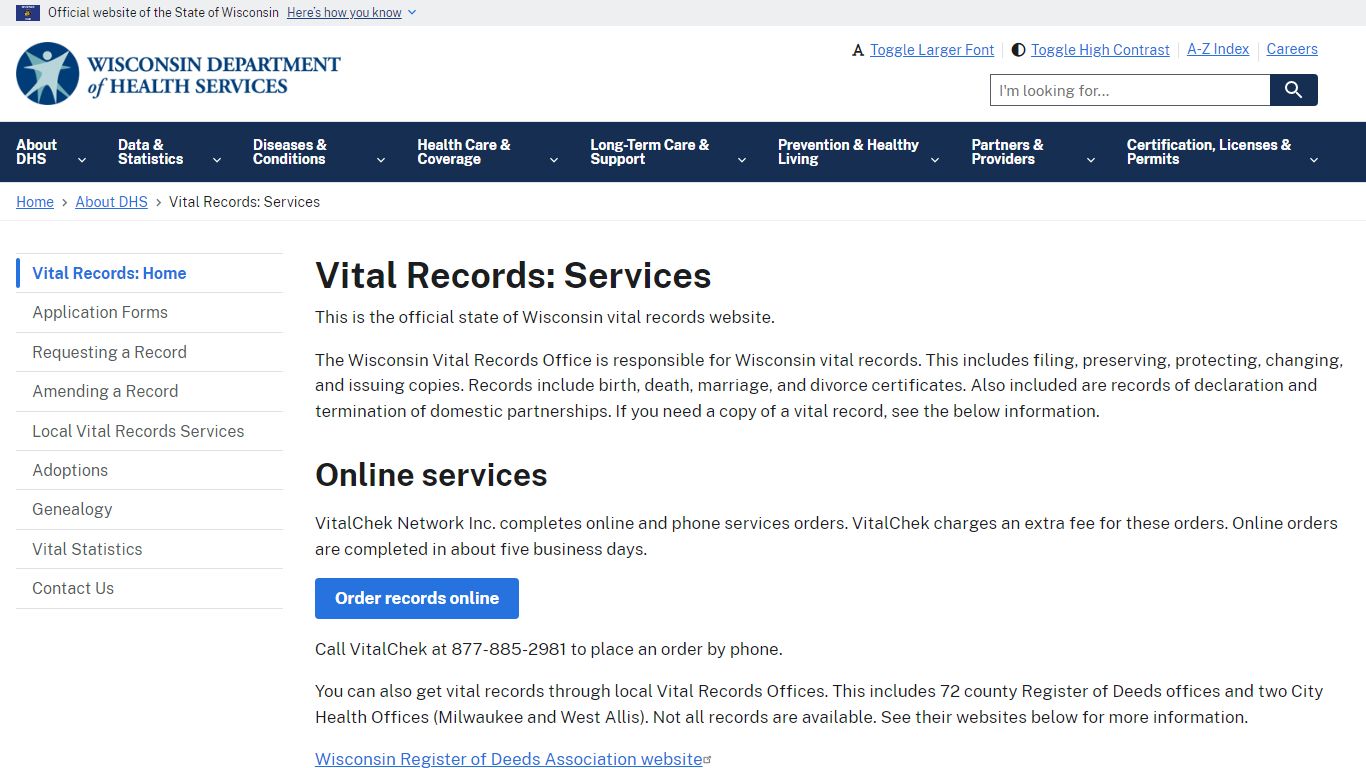Expand "Here's how you know" banner

(x=352, y=13)
